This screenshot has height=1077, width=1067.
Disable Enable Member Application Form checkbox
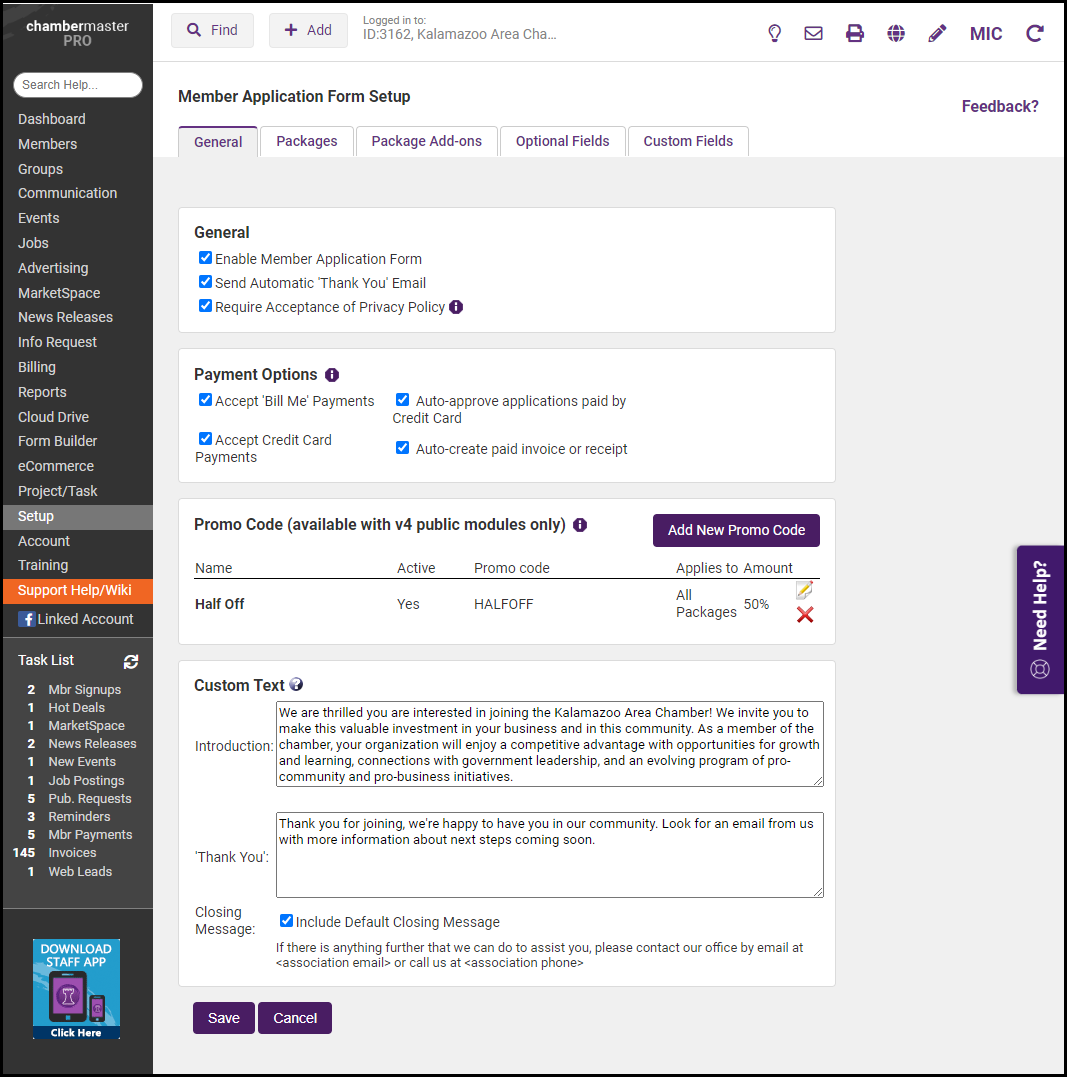[x=205, y=258]
